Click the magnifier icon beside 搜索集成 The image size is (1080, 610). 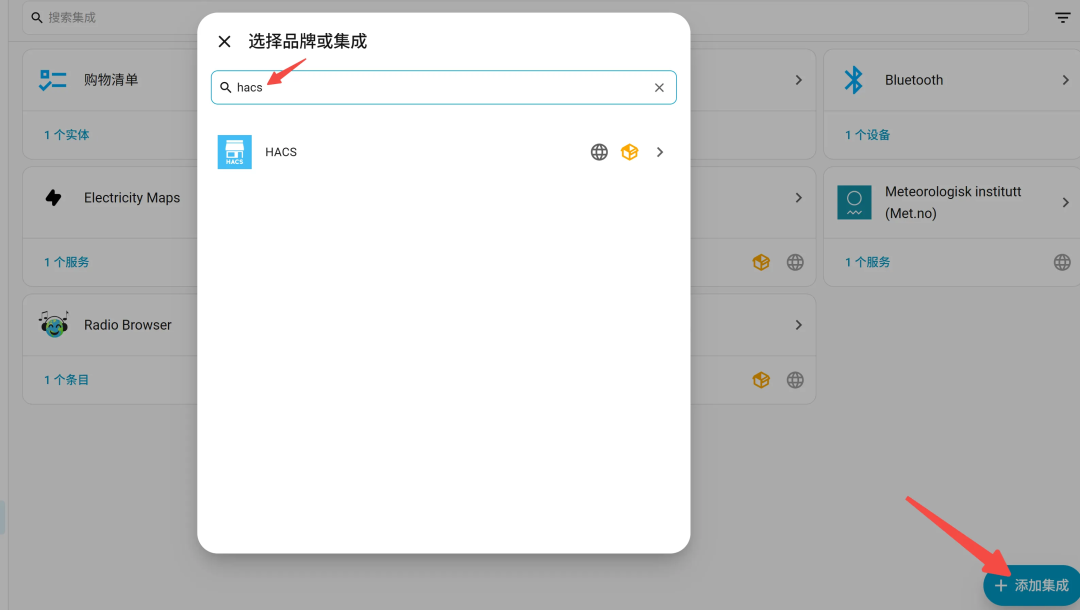click(37, 17)
